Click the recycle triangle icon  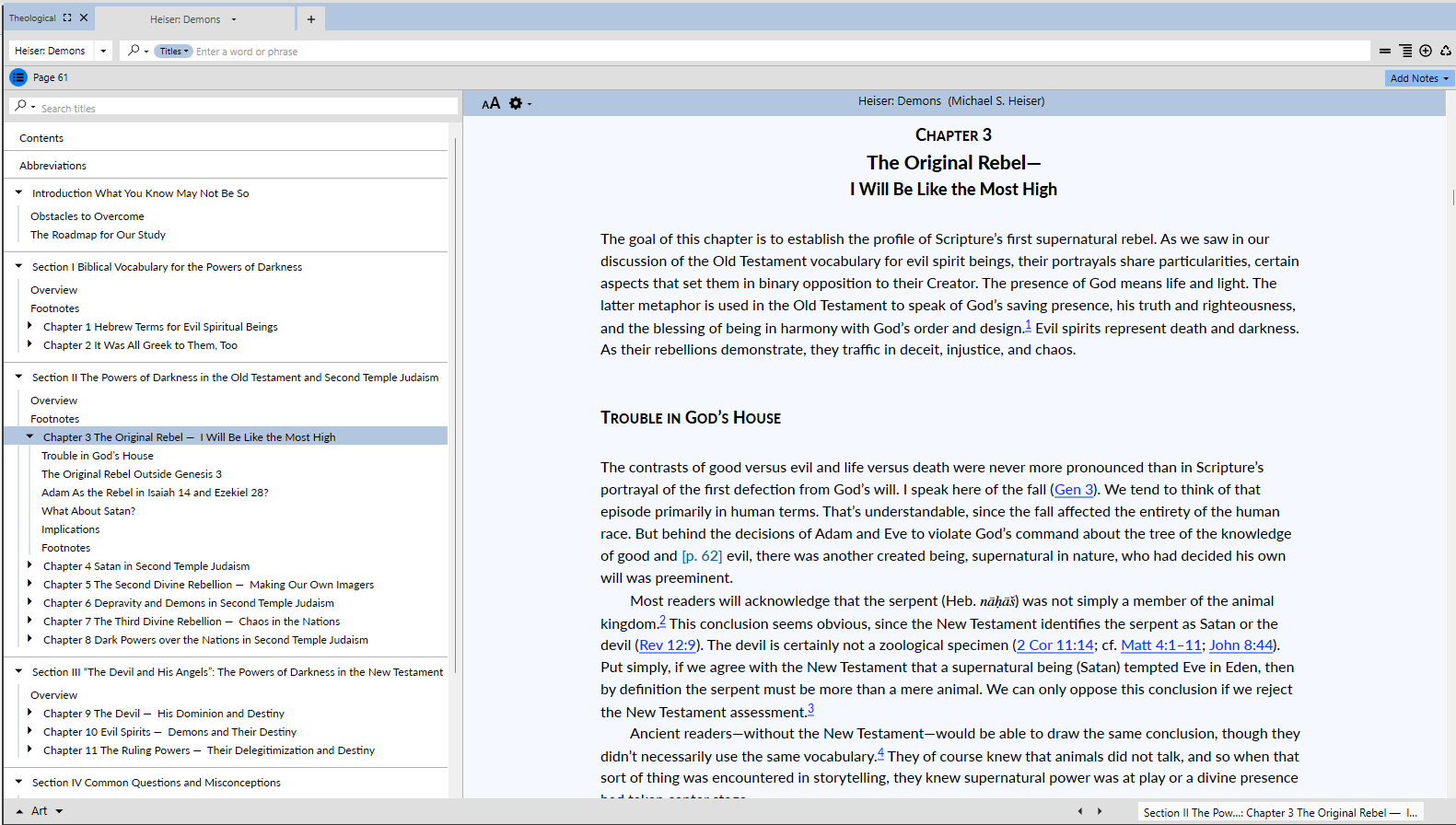[x=1446, y=52]
